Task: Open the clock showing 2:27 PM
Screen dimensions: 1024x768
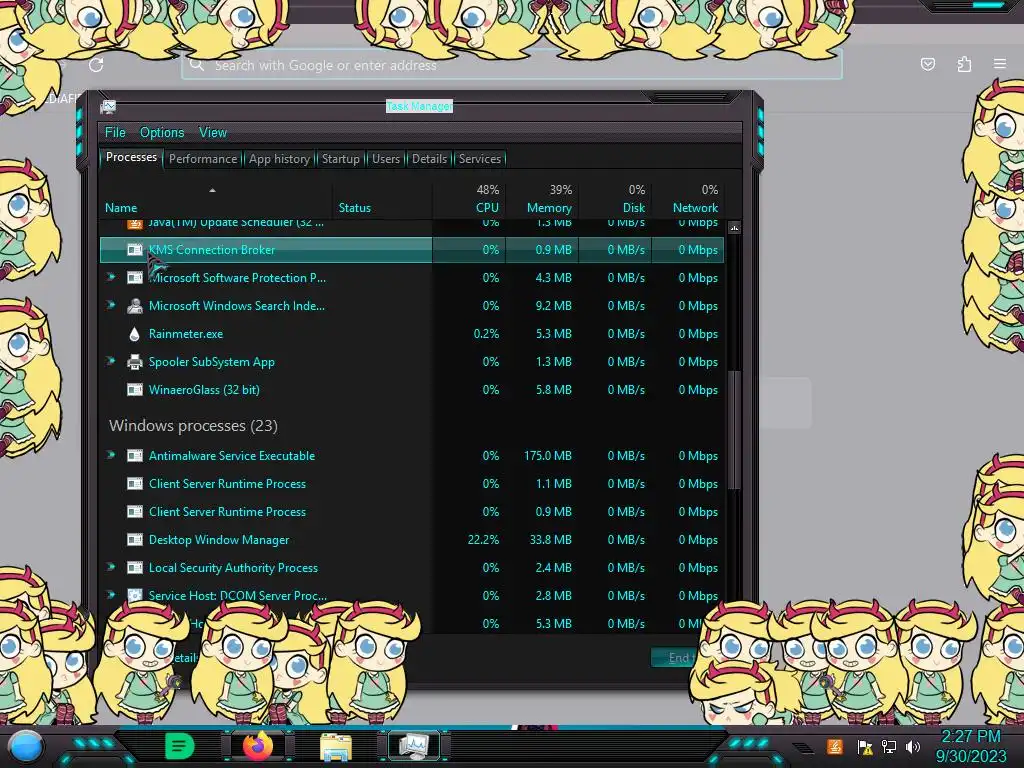Action: click(x=971, y=746)
